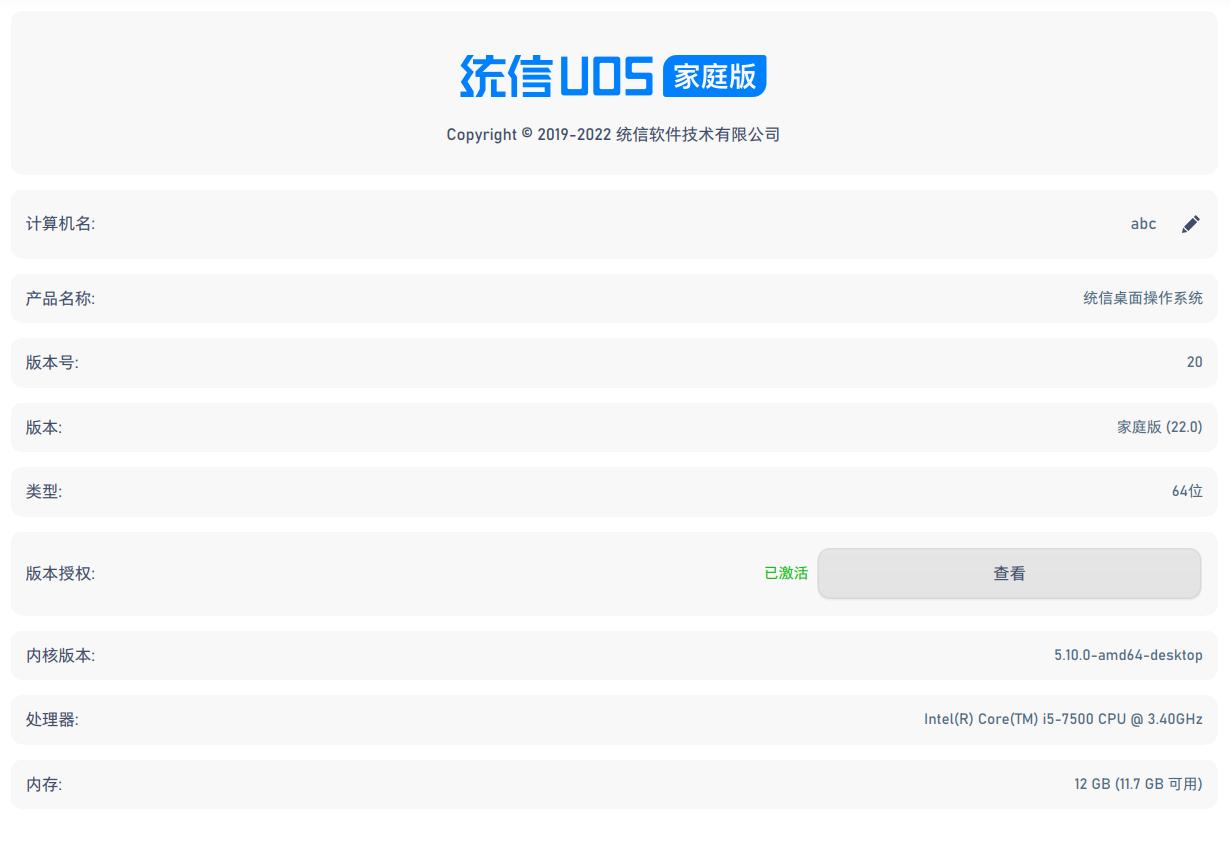Click the 版本号 label
The height and width of the screenshot is (855, 1231).
tap(52, 363)
